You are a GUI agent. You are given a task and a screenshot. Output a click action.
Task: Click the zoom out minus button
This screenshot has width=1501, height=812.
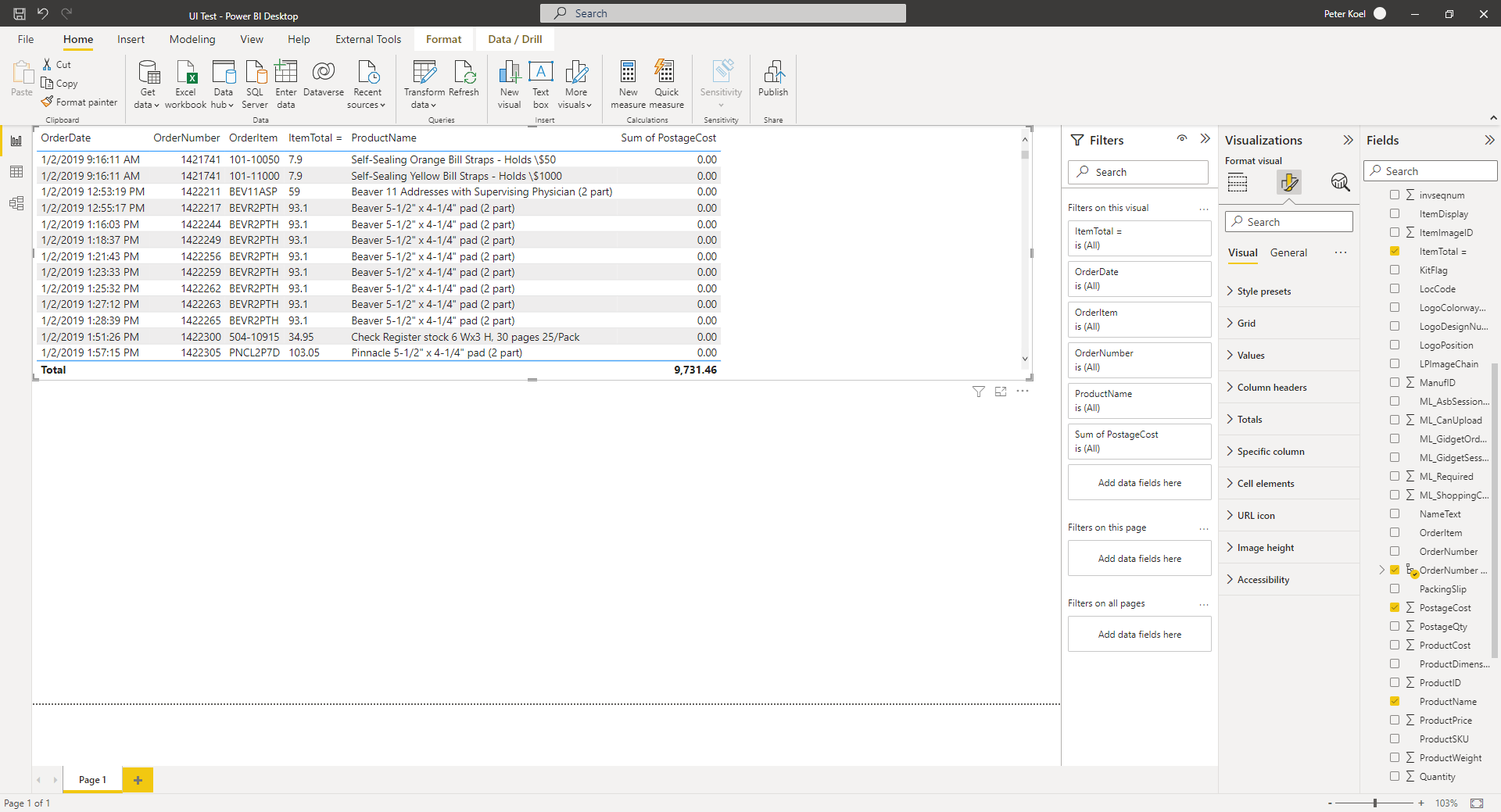tap(1330, 803)
